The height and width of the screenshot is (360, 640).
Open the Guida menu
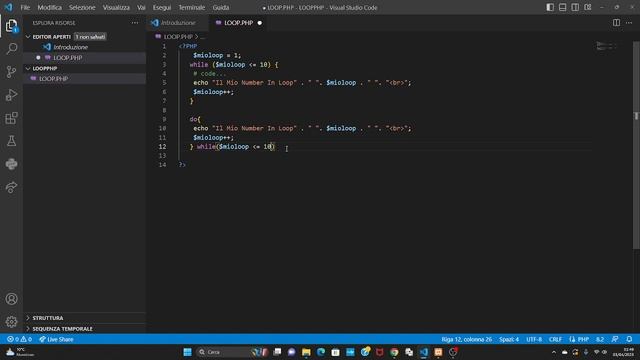tap(221, 7)
